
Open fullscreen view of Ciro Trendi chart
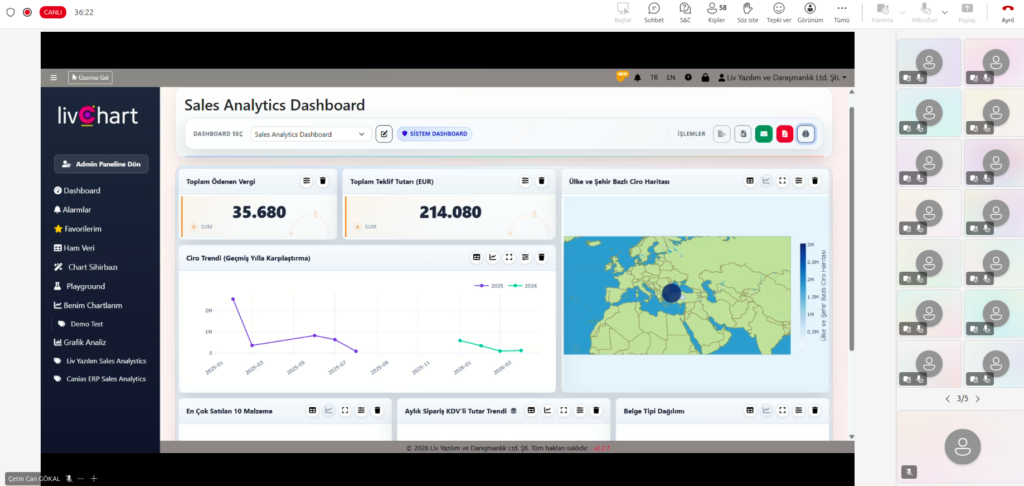pos(509,258)
